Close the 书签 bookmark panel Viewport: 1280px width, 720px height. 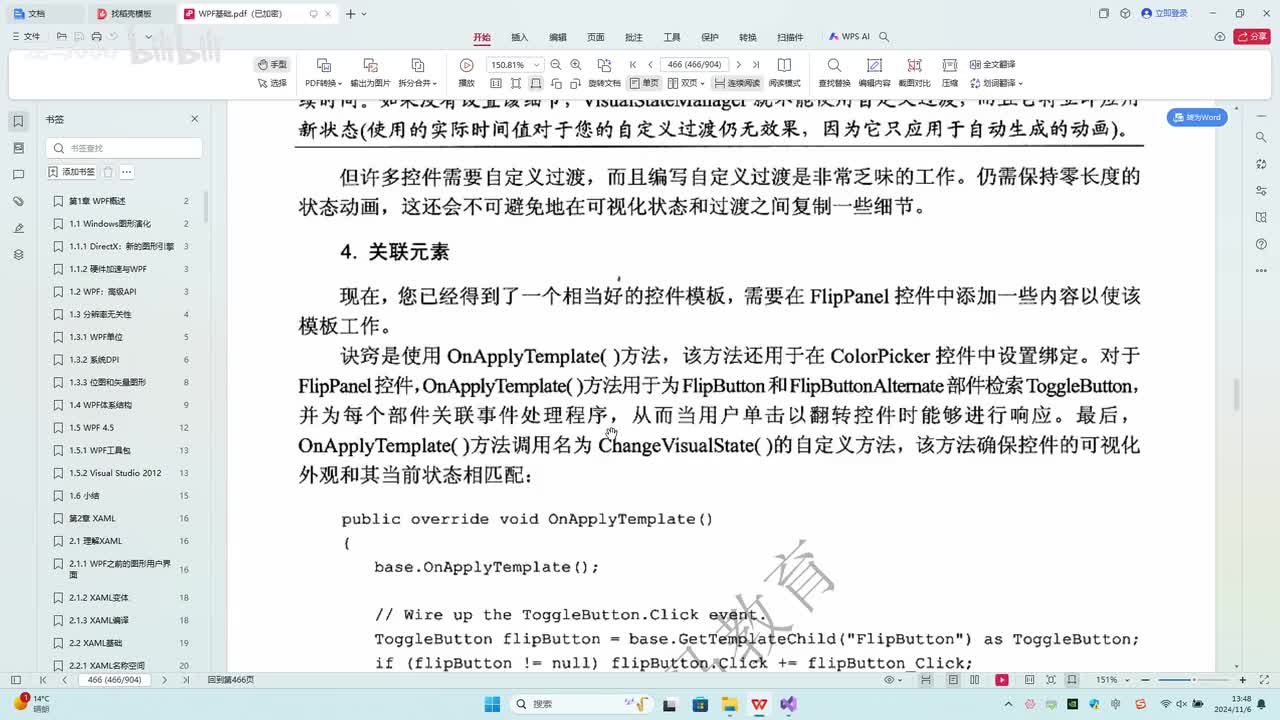pyautogui.click(x=194, y=119)
